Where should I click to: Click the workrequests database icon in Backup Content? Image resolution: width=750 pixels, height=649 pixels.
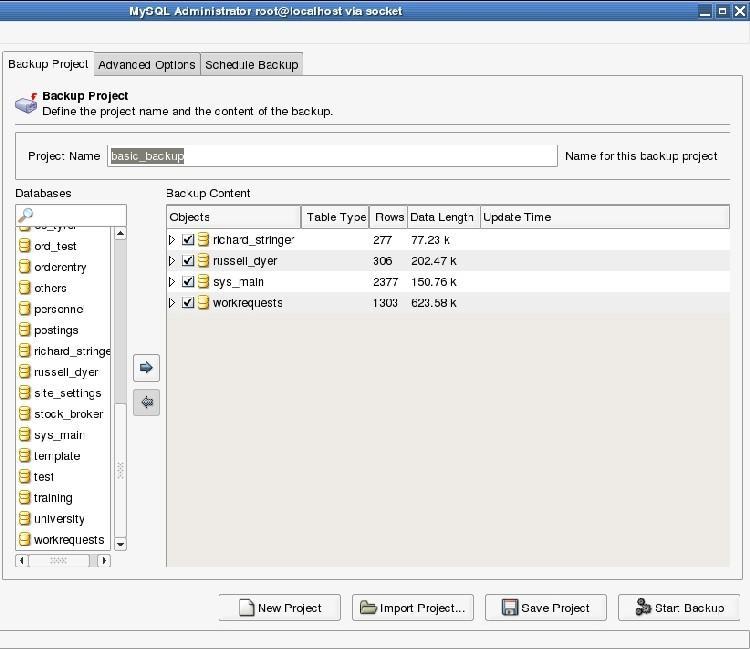[x=203, y=303]
